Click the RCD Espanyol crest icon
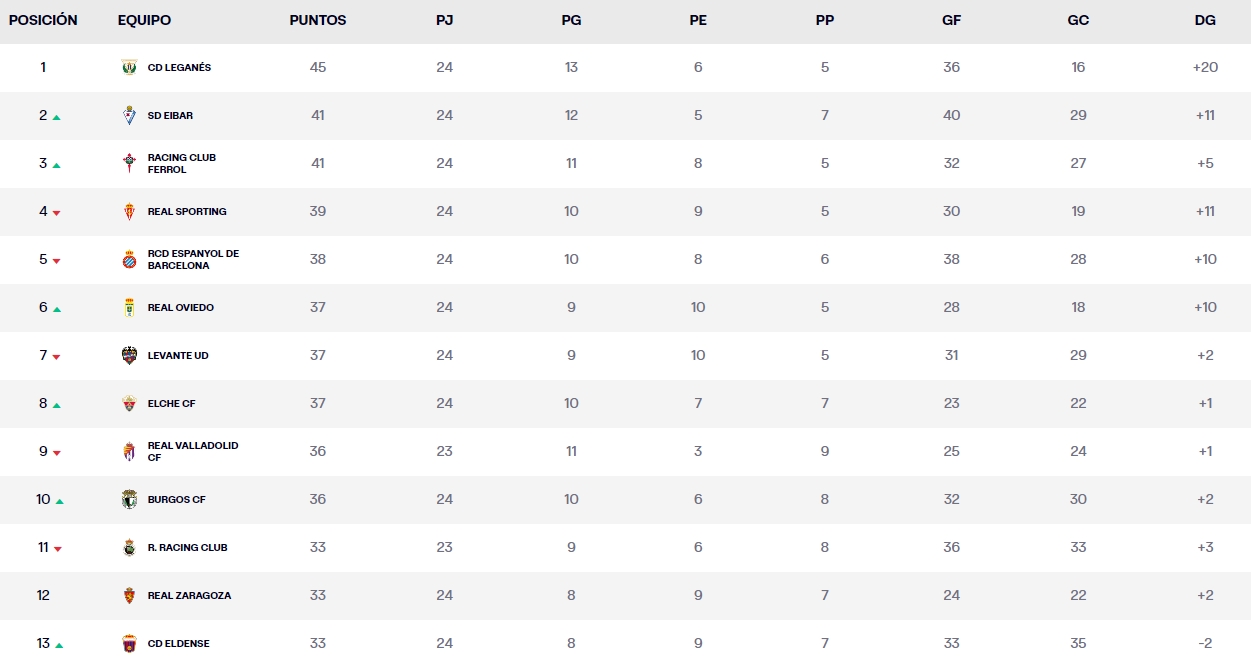Image resolution: width=1251 pixels, height=663 pixels. (x=128, y=259)
